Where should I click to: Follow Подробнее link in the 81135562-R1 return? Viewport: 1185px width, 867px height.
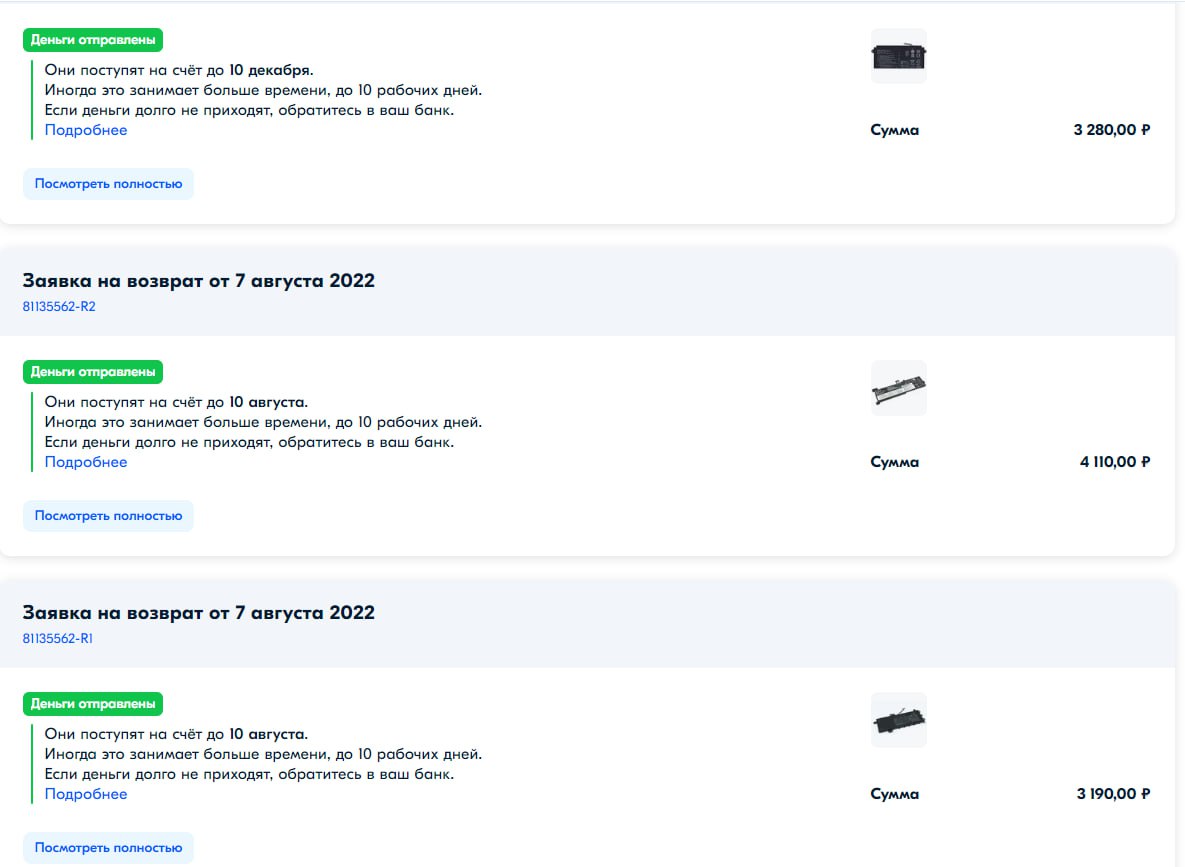[85, 794]
